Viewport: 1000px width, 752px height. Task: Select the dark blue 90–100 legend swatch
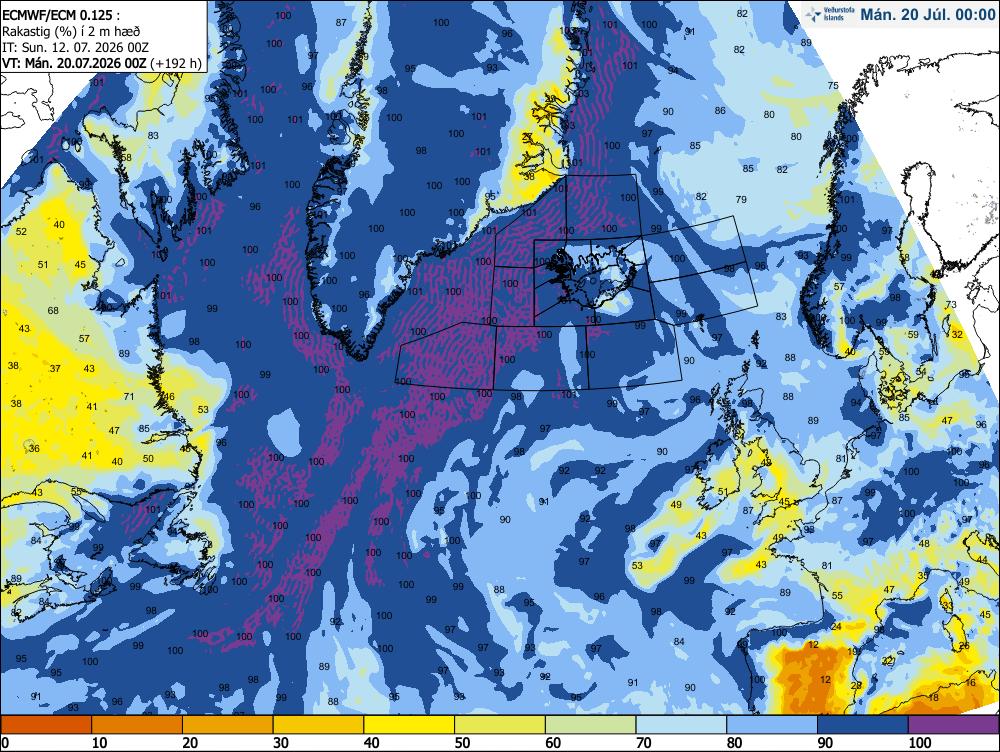[x=862, y=725]
